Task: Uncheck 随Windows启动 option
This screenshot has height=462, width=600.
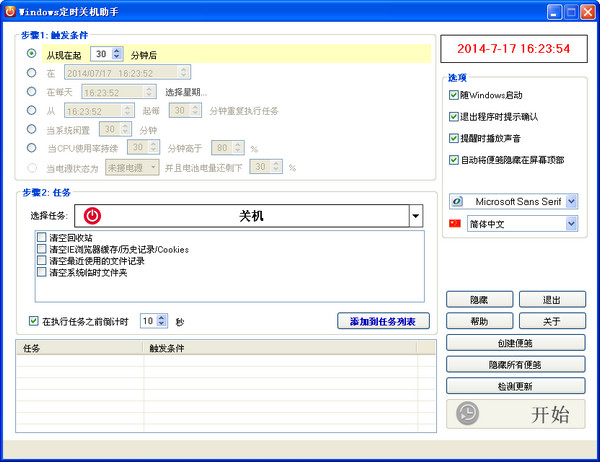Action: (453, 95)
